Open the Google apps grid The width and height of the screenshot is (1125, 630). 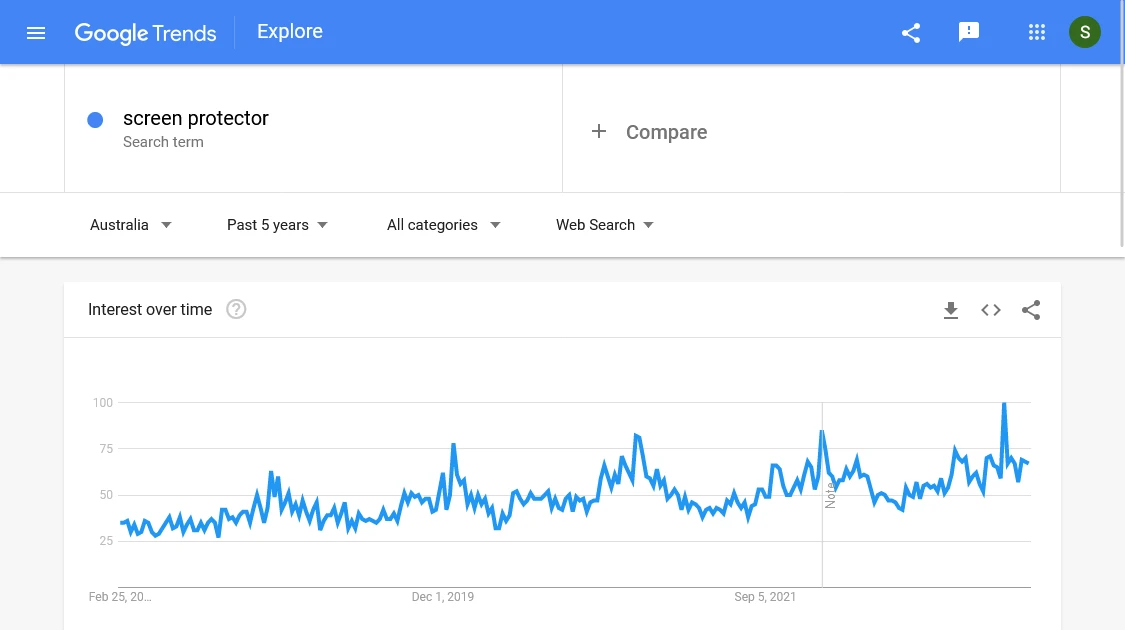[1036, 32]
